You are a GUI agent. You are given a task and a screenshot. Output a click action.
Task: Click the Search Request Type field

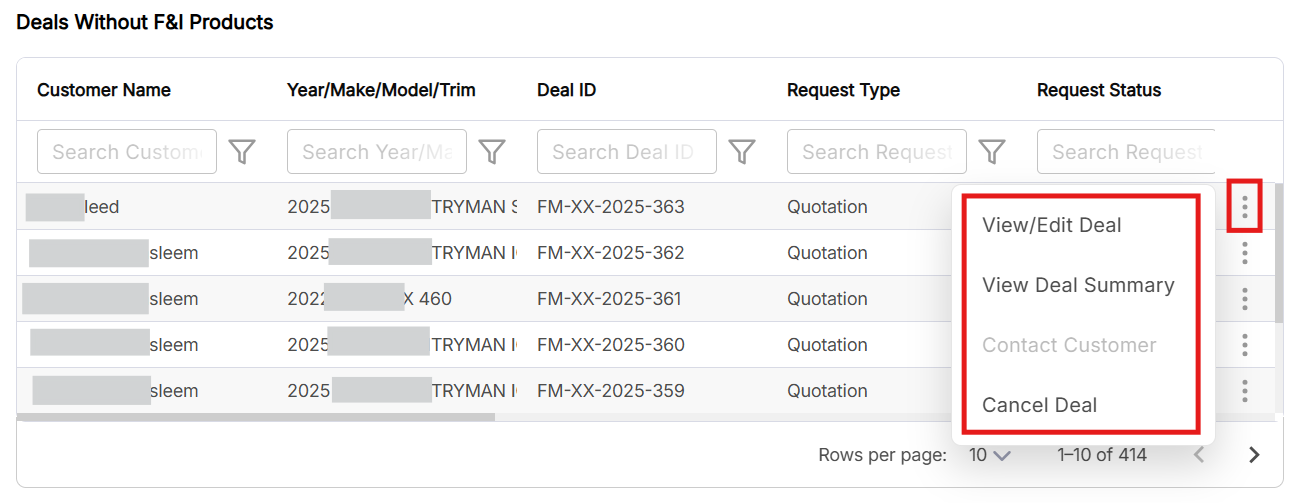tap(876, 152)
